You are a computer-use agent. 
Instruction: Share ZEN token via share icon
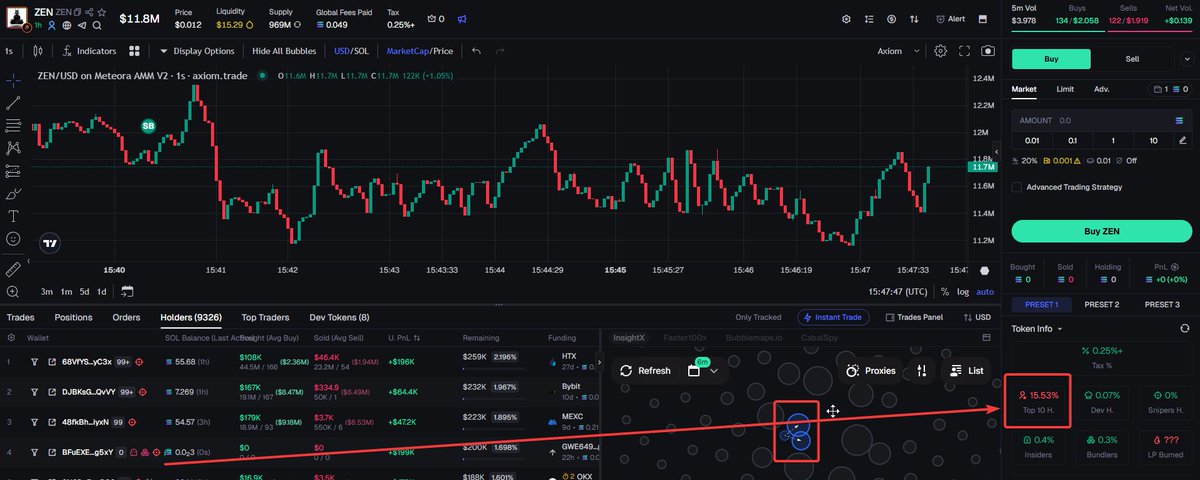coord(90,12)
